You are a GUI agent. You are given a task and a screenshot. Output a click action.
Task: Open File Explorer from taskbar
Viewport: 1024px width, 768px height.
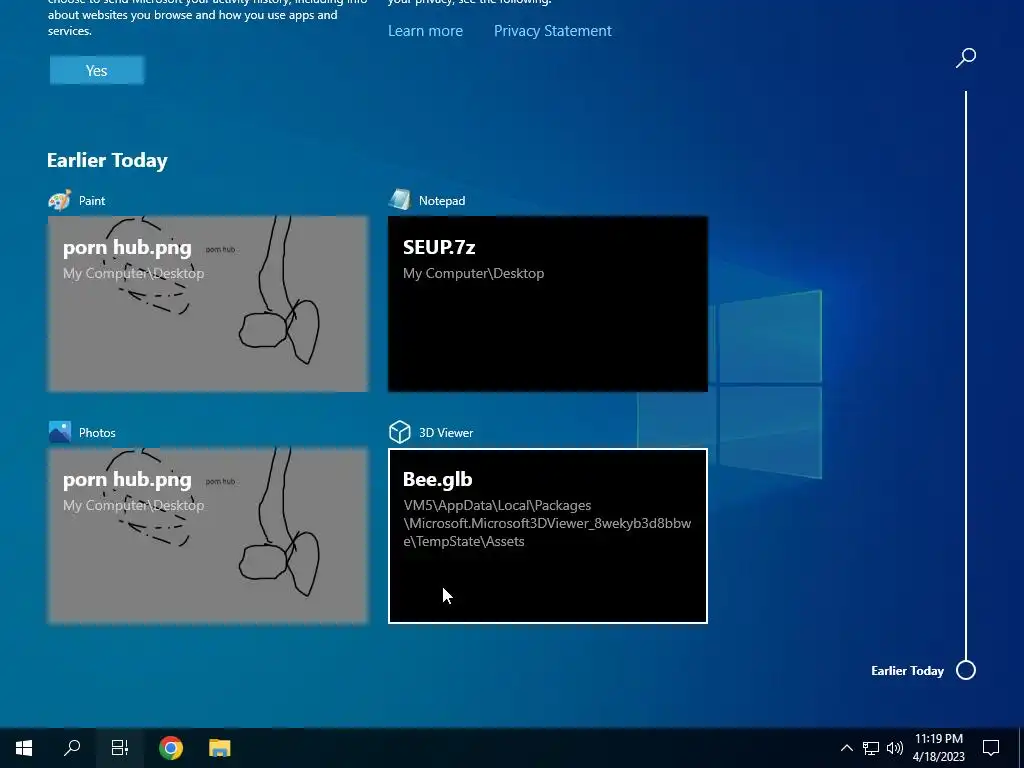219,748
